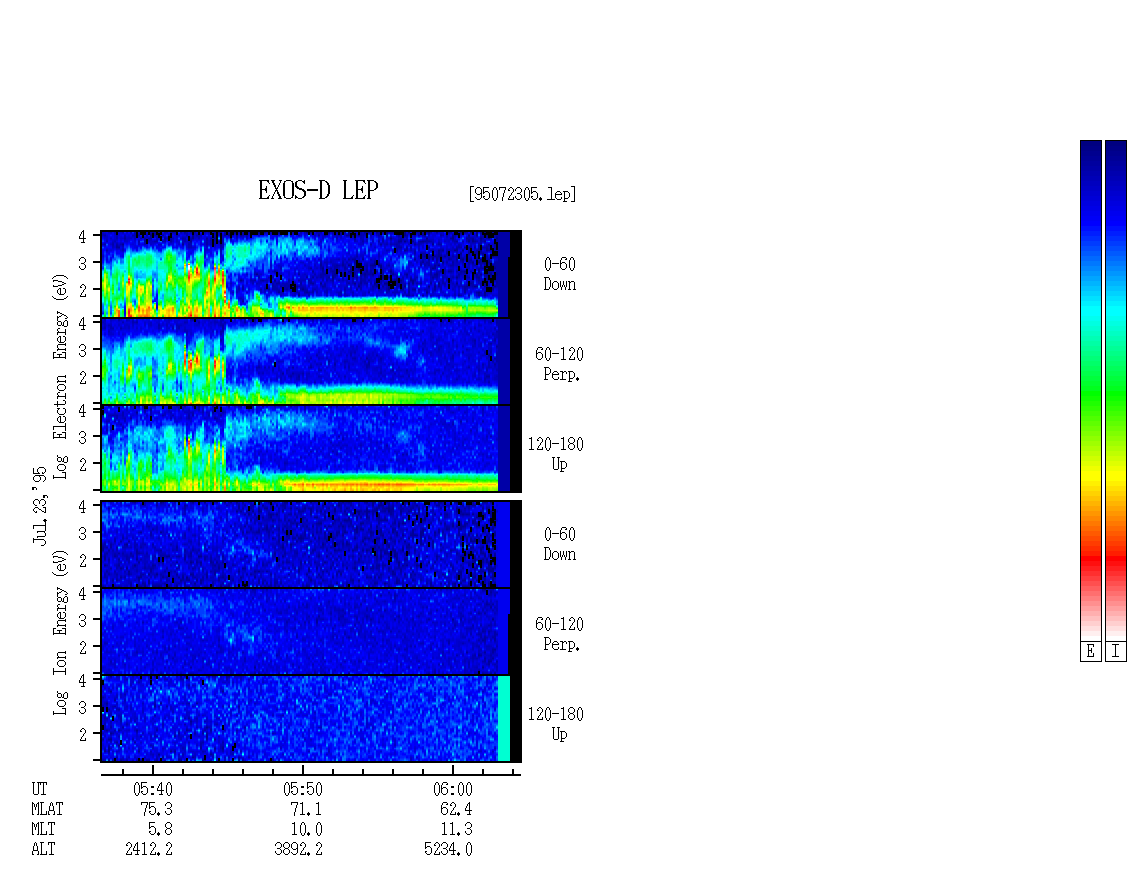Click the 0-60 Down label beside electron panels
The width and height of the screenshot is (1130, 875).
[560, 274]
